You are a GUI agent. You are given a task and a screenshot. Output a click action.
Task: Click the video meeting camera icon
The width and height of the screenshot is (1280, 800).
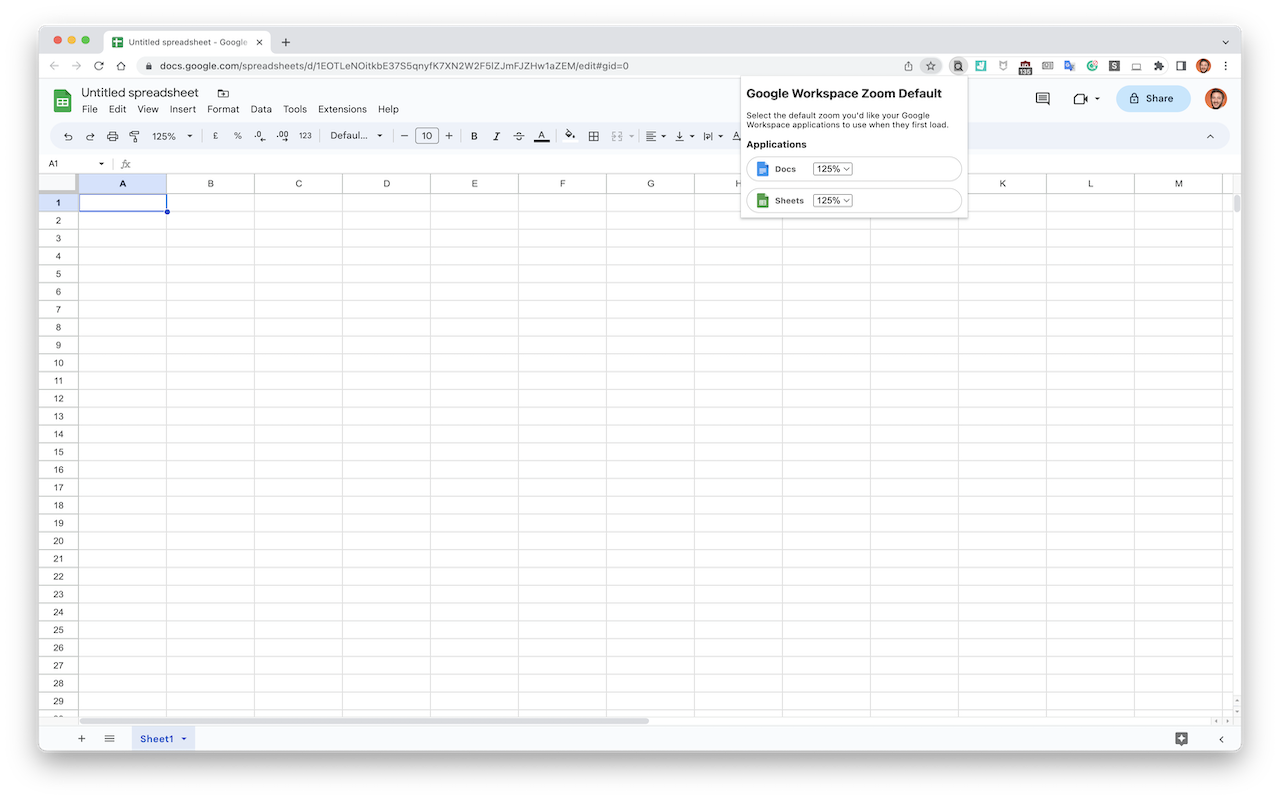tap(1080, 99)
